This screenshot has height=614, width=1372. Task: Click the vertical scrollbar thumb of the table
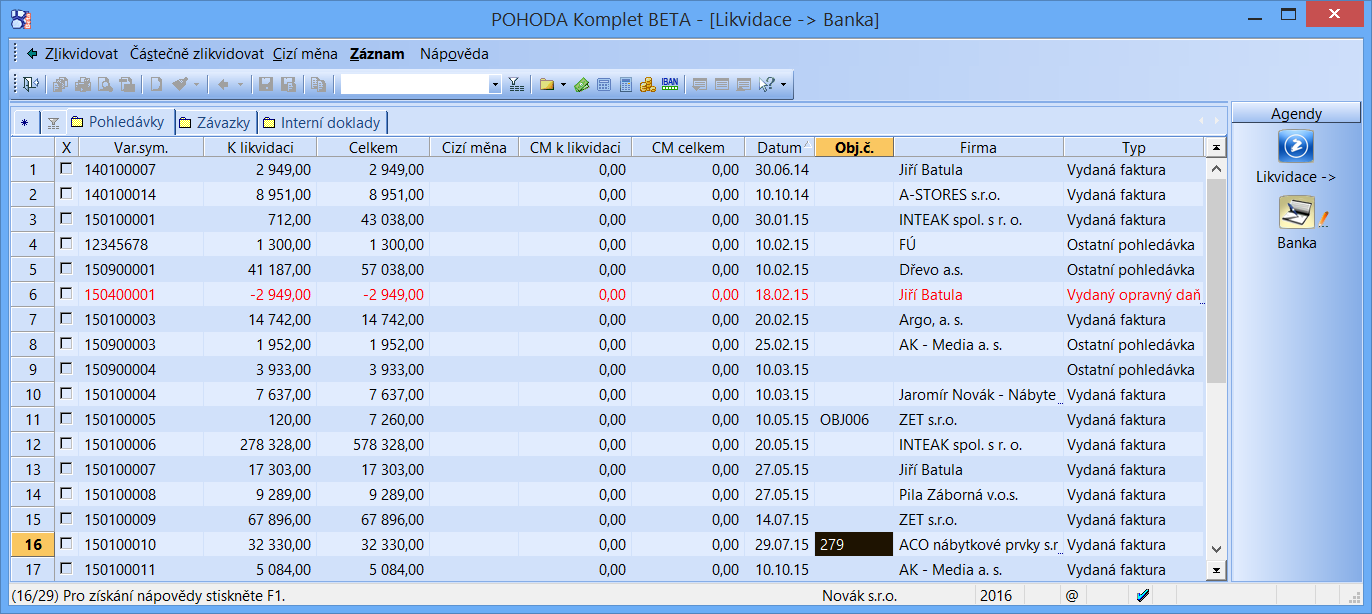(1216, 283)
